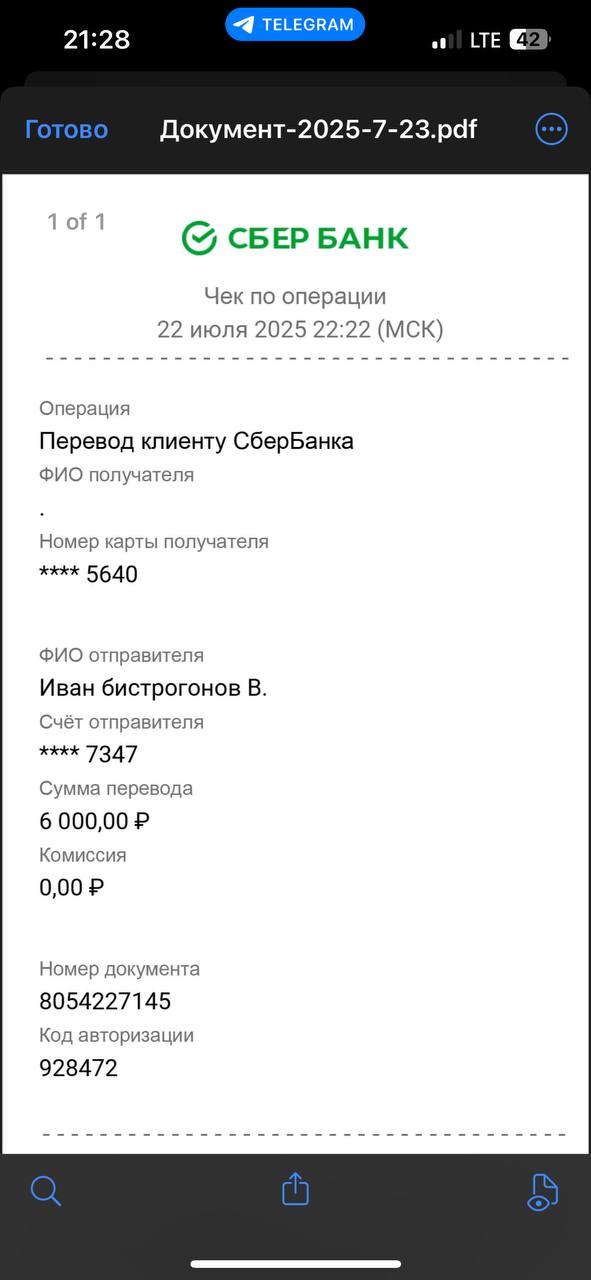Select text Перевод клиенту СберБанка
This screenshot has width=591, height=1280.
click(196, 441)
